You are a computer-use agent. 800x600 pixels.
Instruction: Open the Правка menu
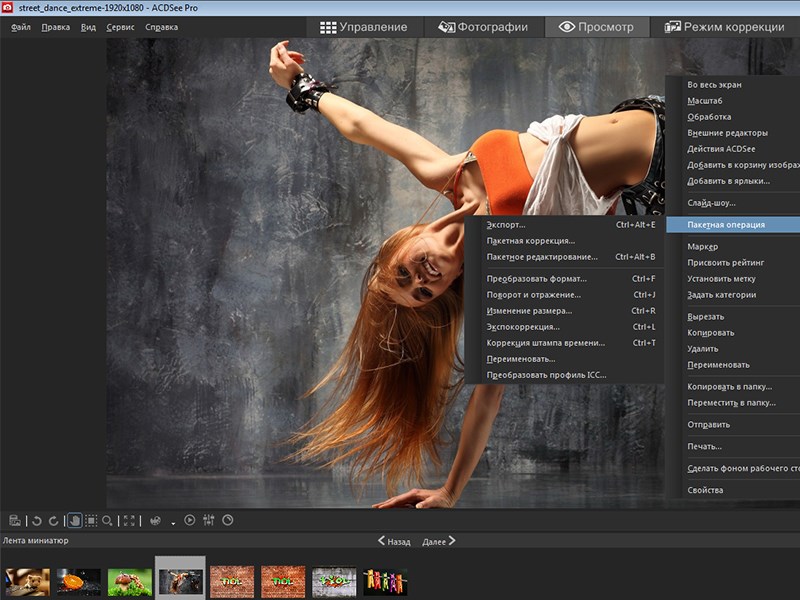coord(56,27)
